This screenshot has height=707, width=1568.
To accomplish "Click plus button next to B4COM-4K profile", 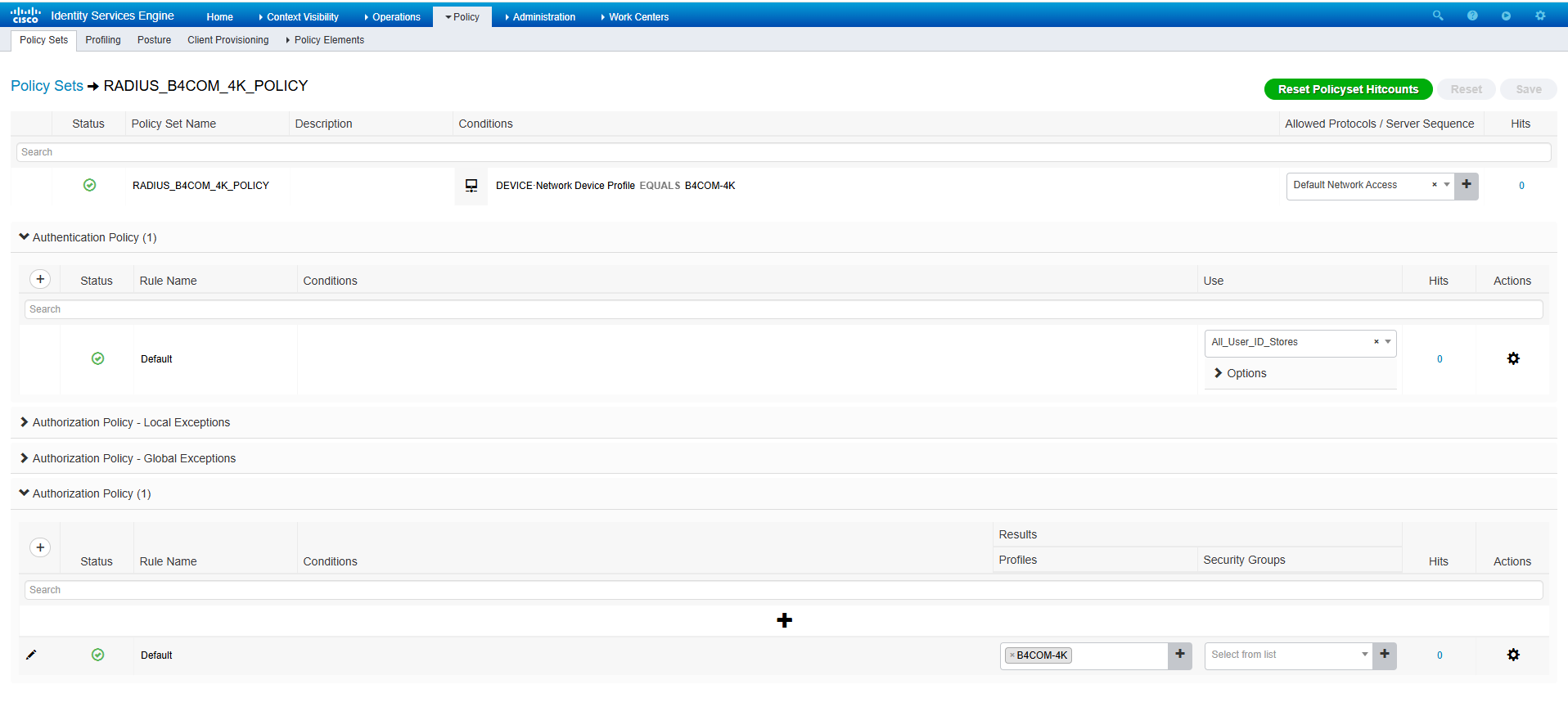I will pos(1180,655).
